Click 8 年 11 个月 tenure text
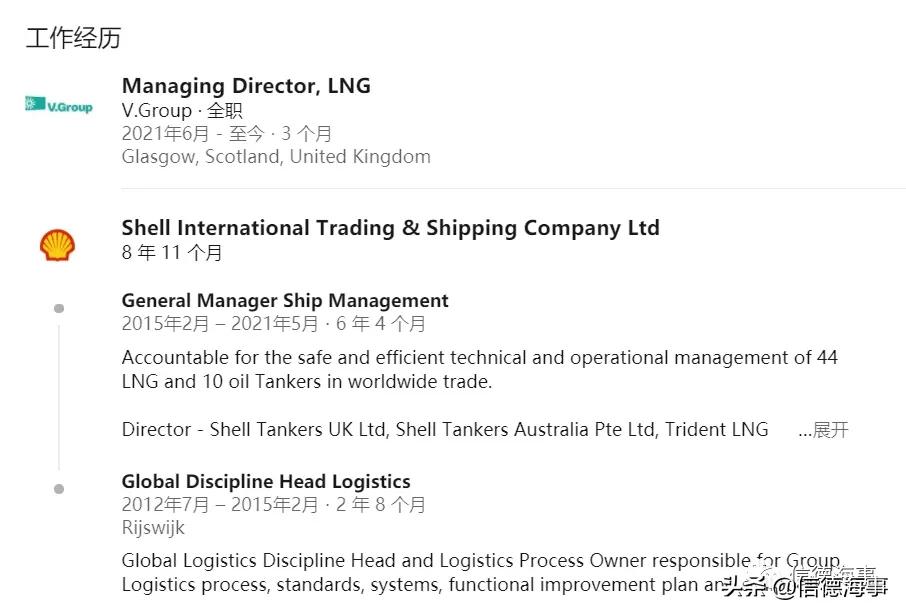906x616 pixels. (172, 253)
